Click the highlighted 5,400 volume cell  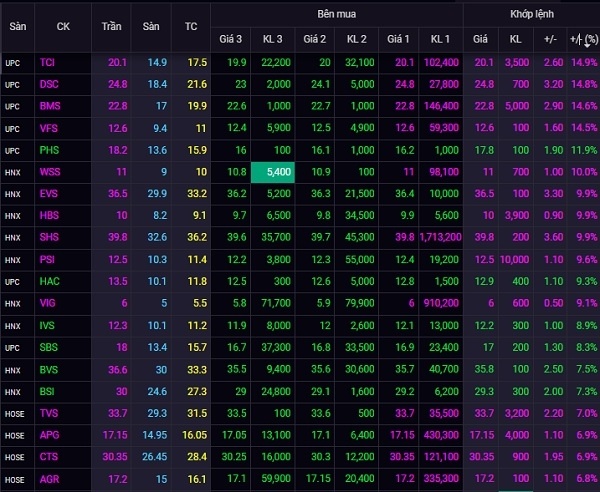273,172
